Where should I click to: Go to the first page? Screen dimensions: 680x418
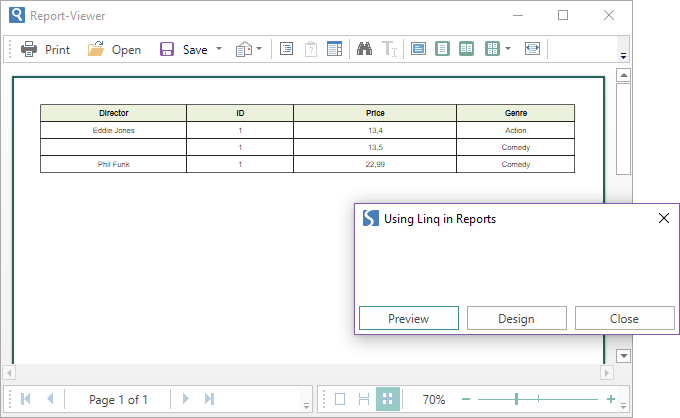click(25, 399)
